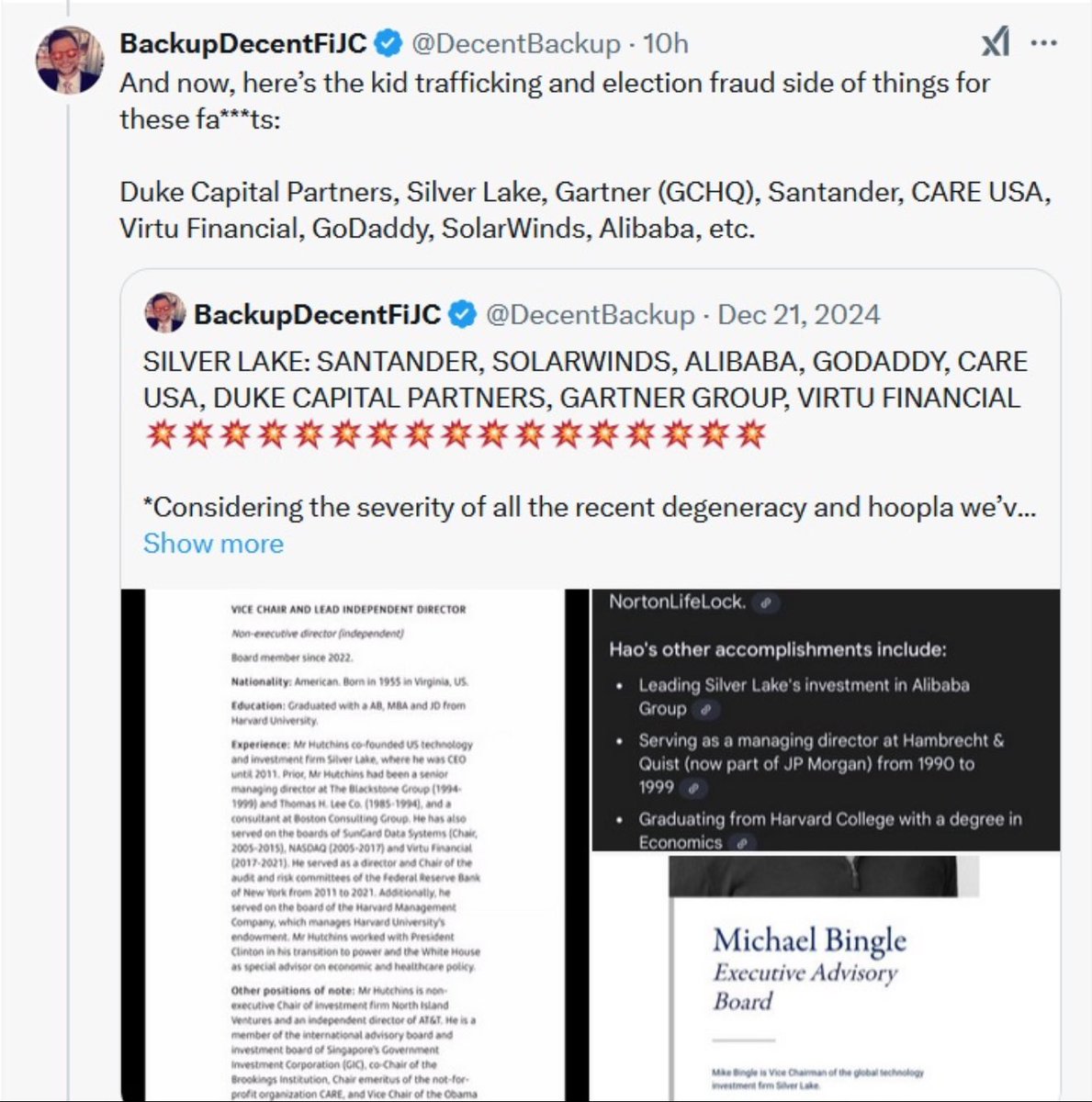Expand the quoted tweet with Show more
This screenshot has height=1102, width=1092.
(213, 544)
